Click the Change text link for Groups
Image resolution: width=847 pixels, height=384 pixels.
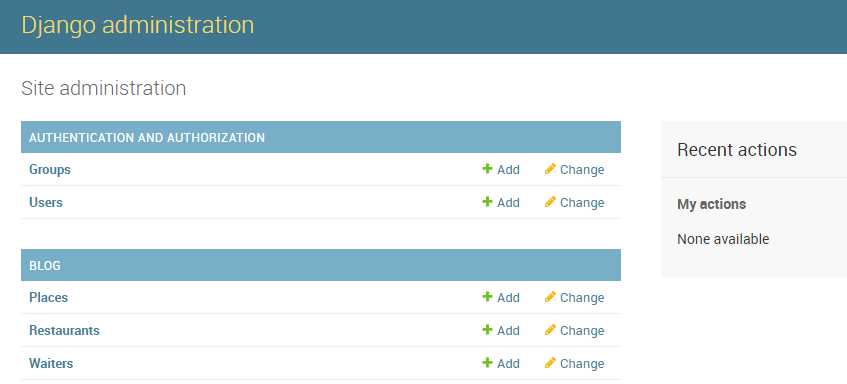(x=582, y=170)
